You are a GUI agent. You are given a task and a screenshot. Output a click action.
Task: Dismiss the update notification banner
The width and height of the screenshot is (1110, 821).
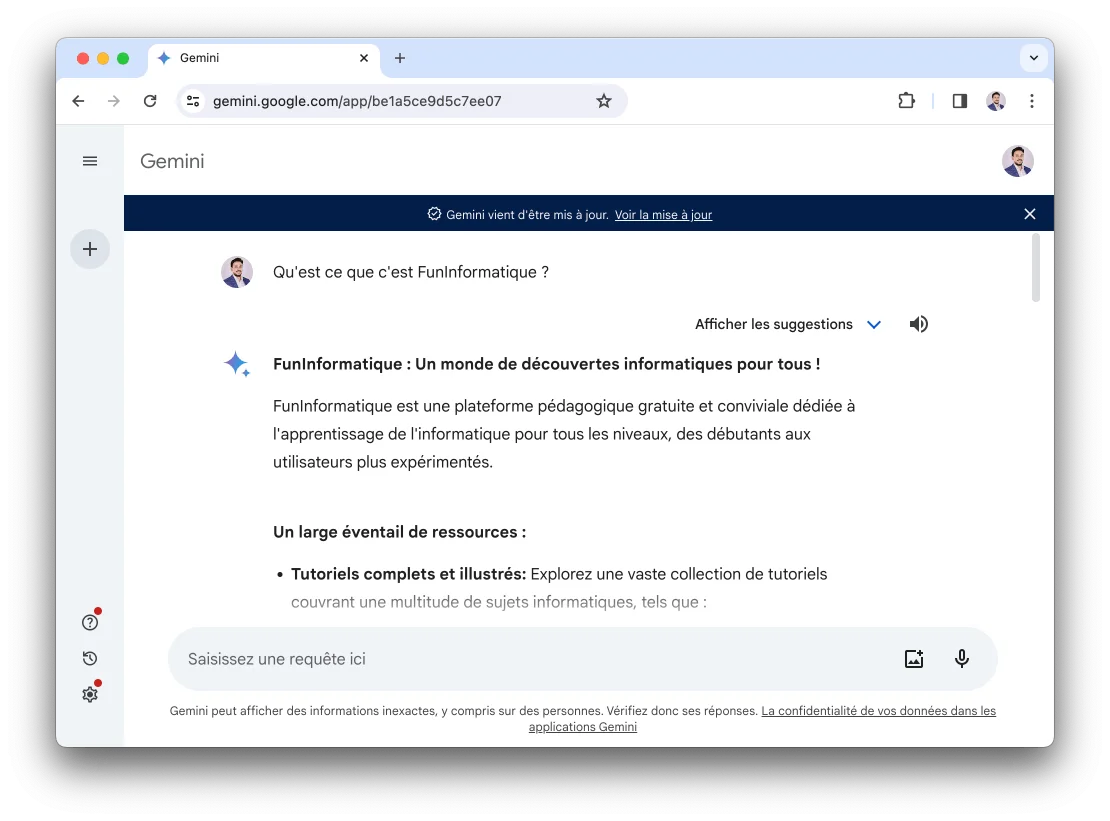point(1030,214)
